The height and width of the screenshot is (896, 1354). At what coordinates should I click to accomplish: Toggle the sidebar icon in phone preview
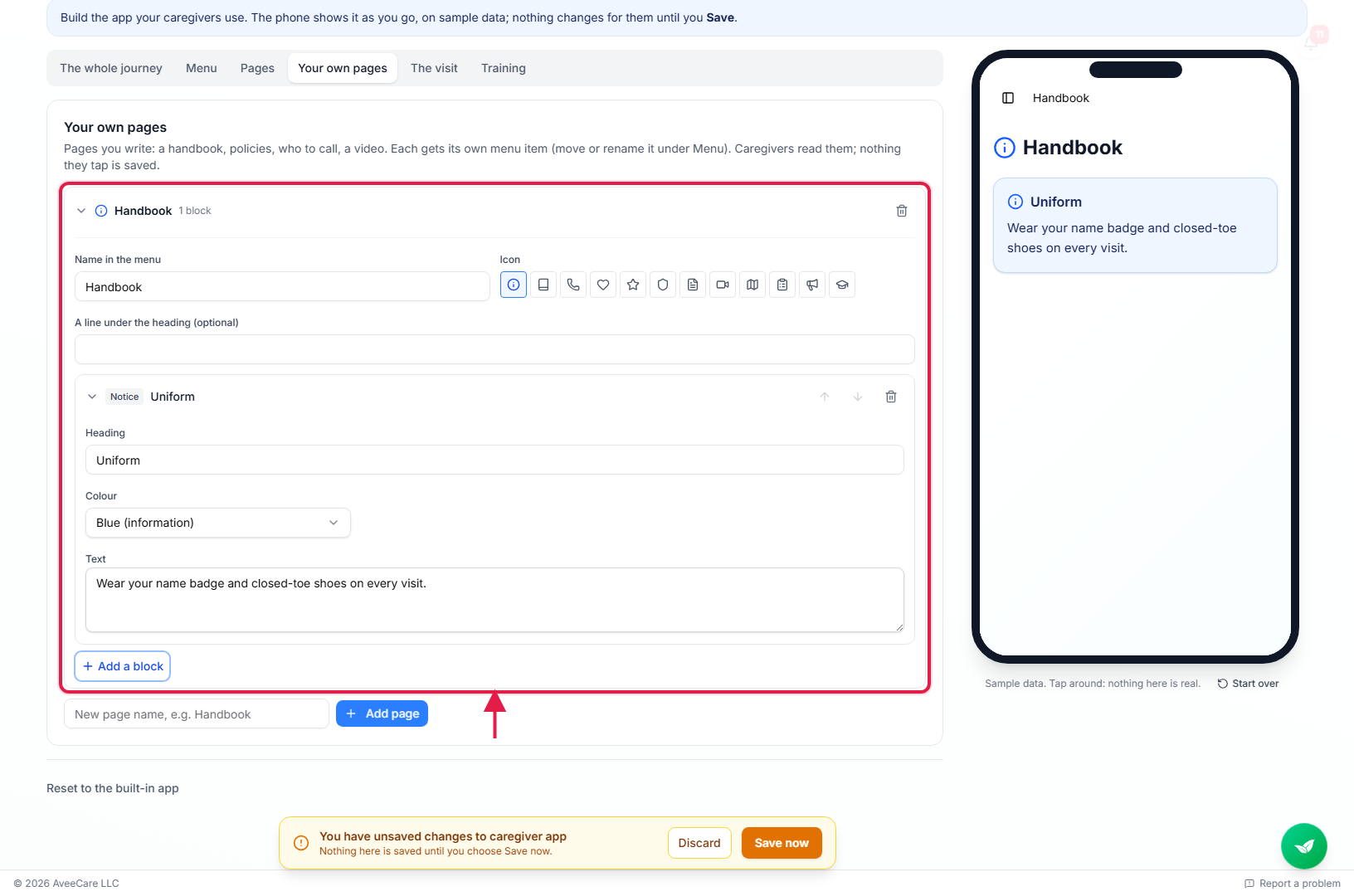1008,98
